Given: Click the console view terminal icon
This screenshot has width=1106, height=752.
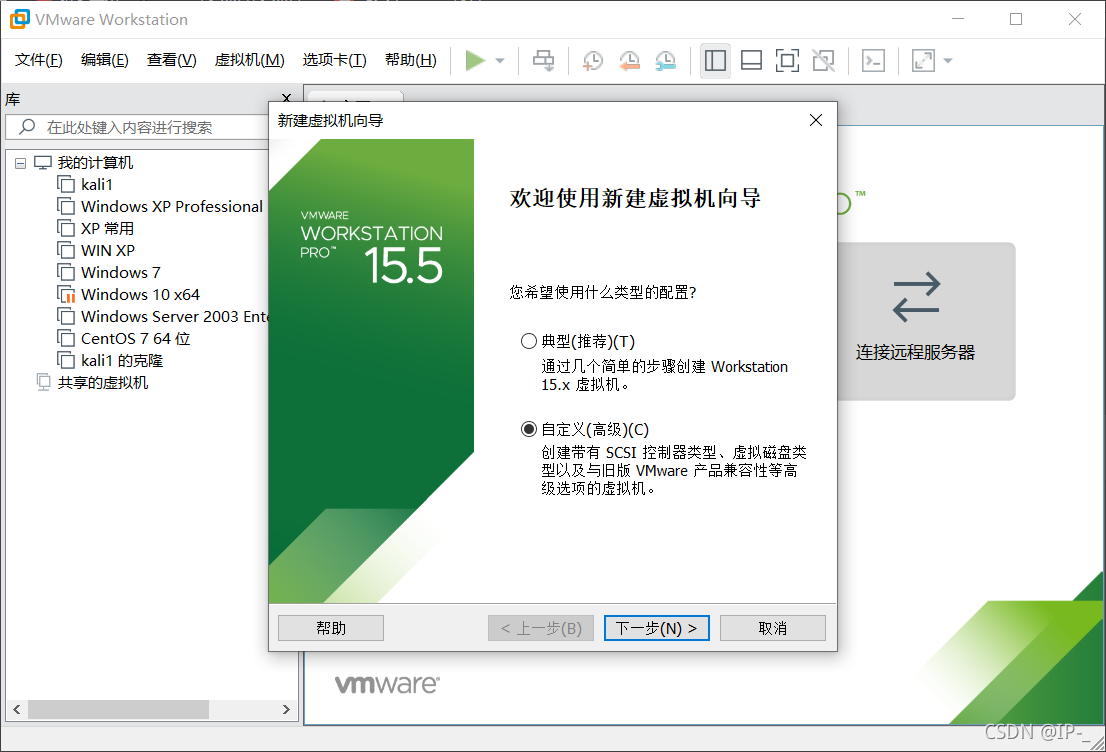Looking at the screenshot, I should (873, 61).
